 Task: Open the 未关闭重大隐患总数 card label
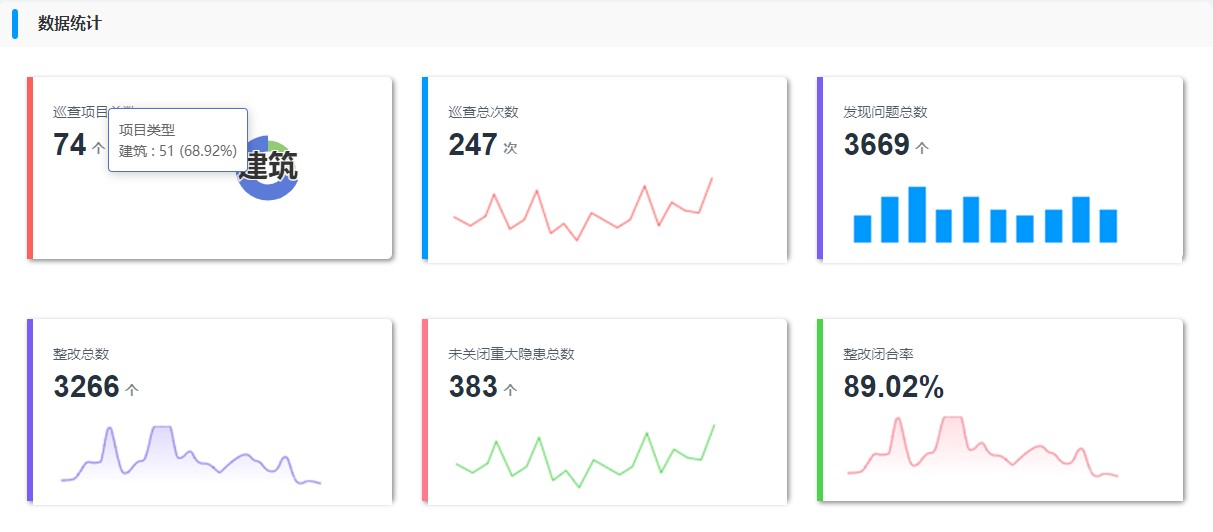tap(511, 354)
